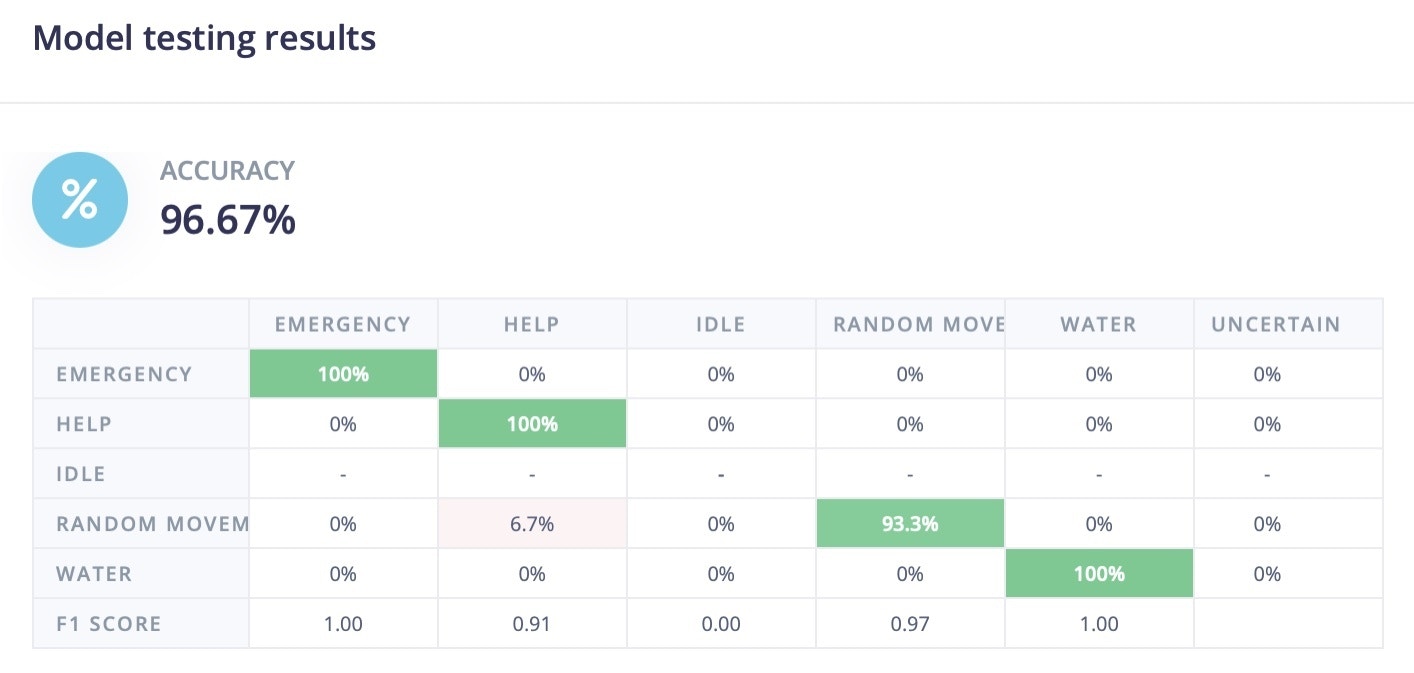1414x673 pixels.
Task: Select the F1 SCORE row label
Action: (x=109, y=624)
